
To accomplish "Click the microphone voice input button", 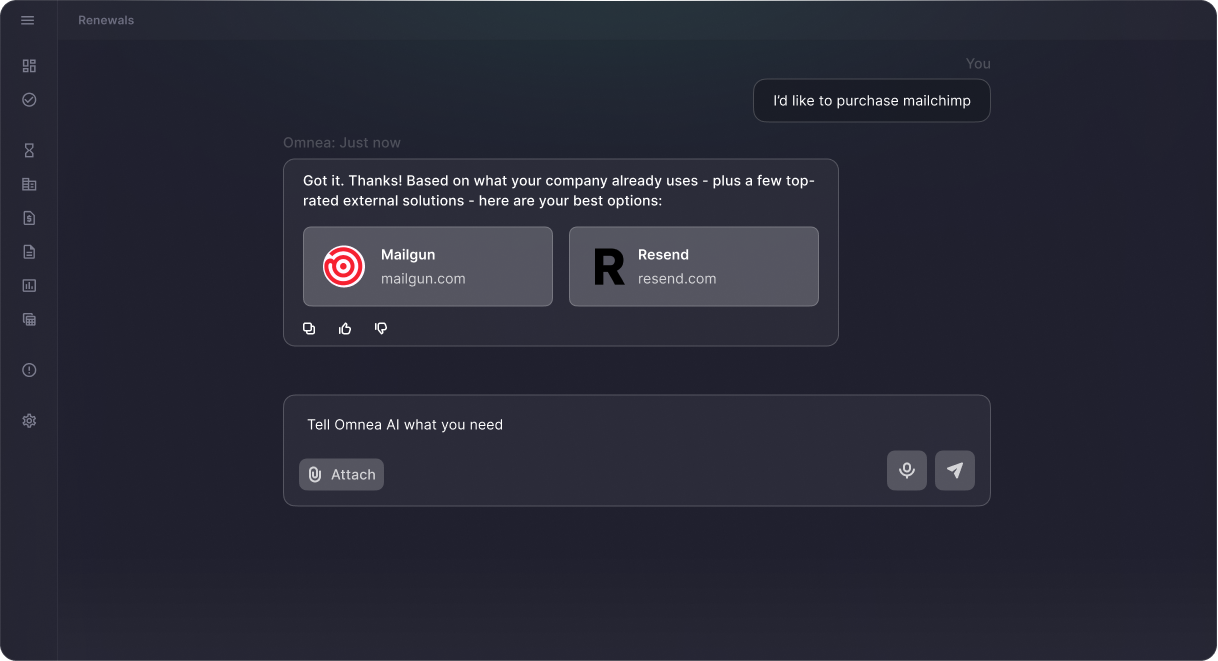I will 907,470.
